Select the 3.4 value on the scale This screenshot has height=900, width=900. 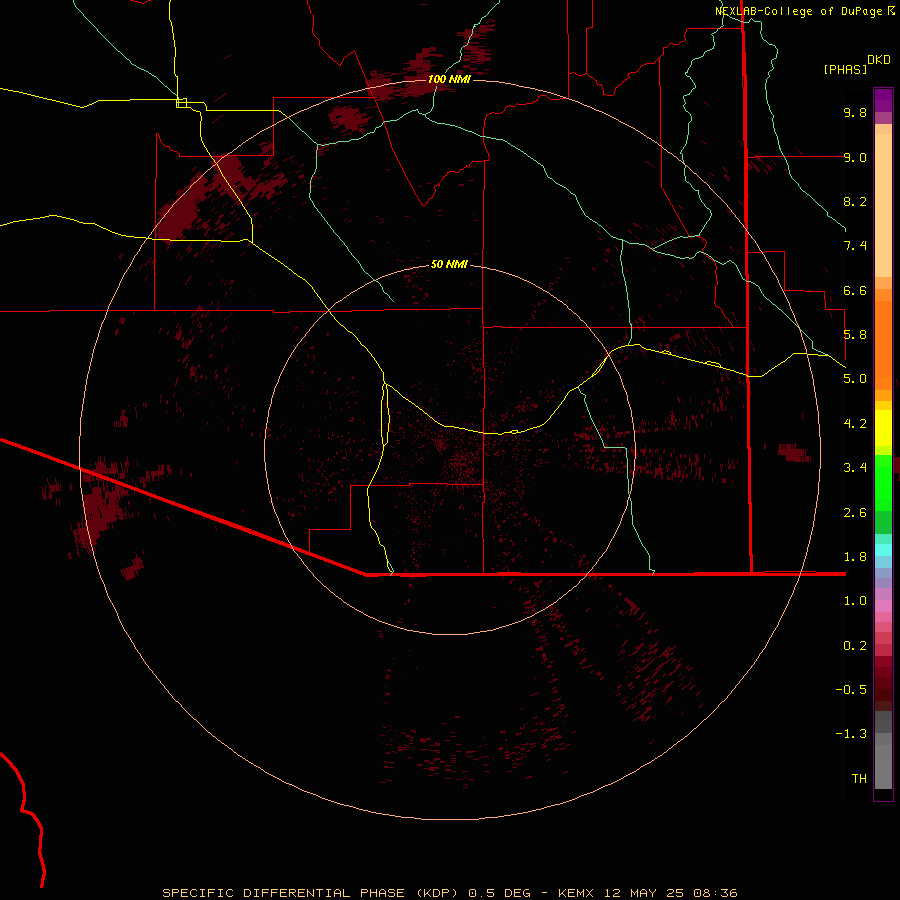855,468
